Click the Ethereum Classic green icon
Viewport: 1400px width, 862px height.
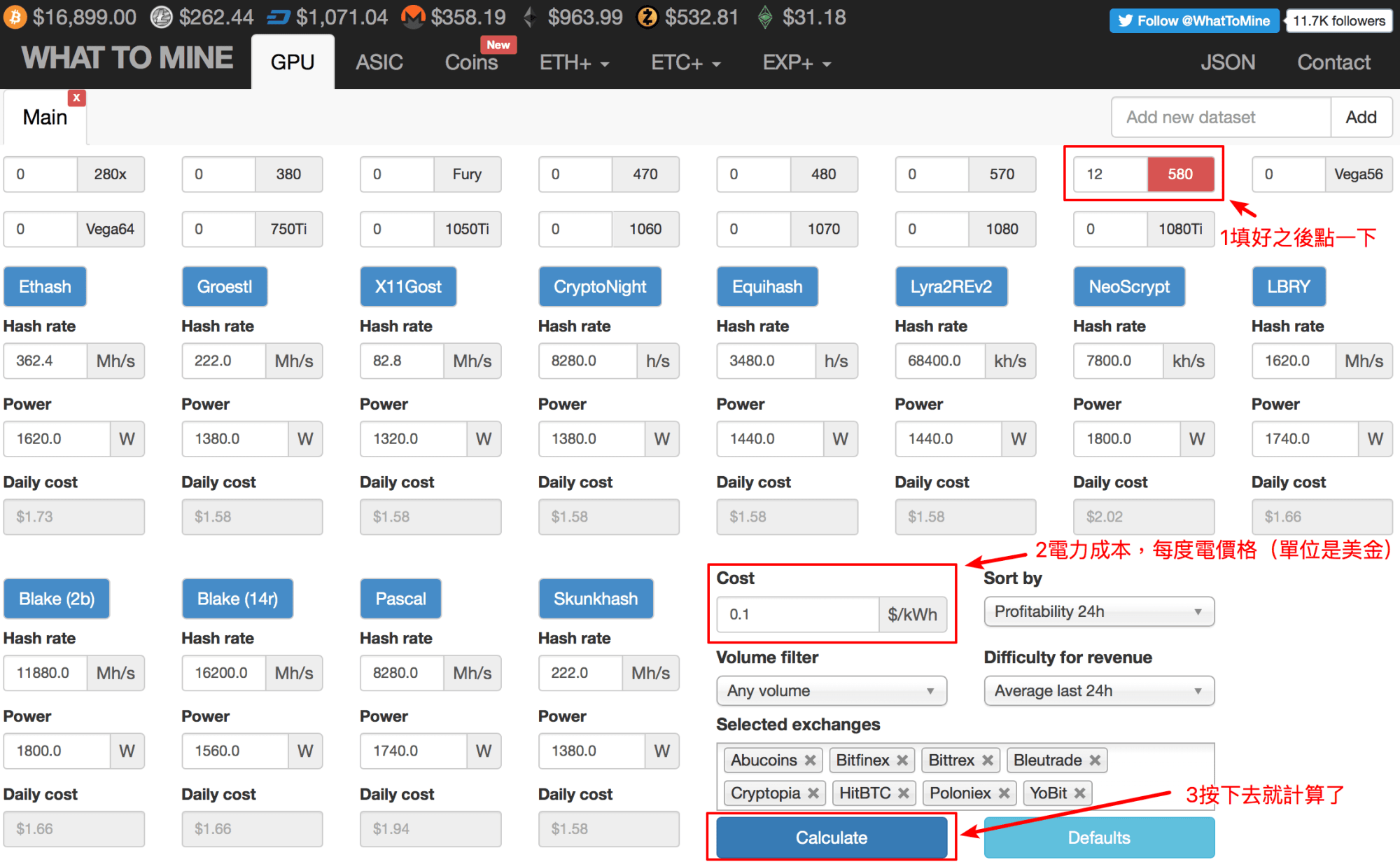765,17
